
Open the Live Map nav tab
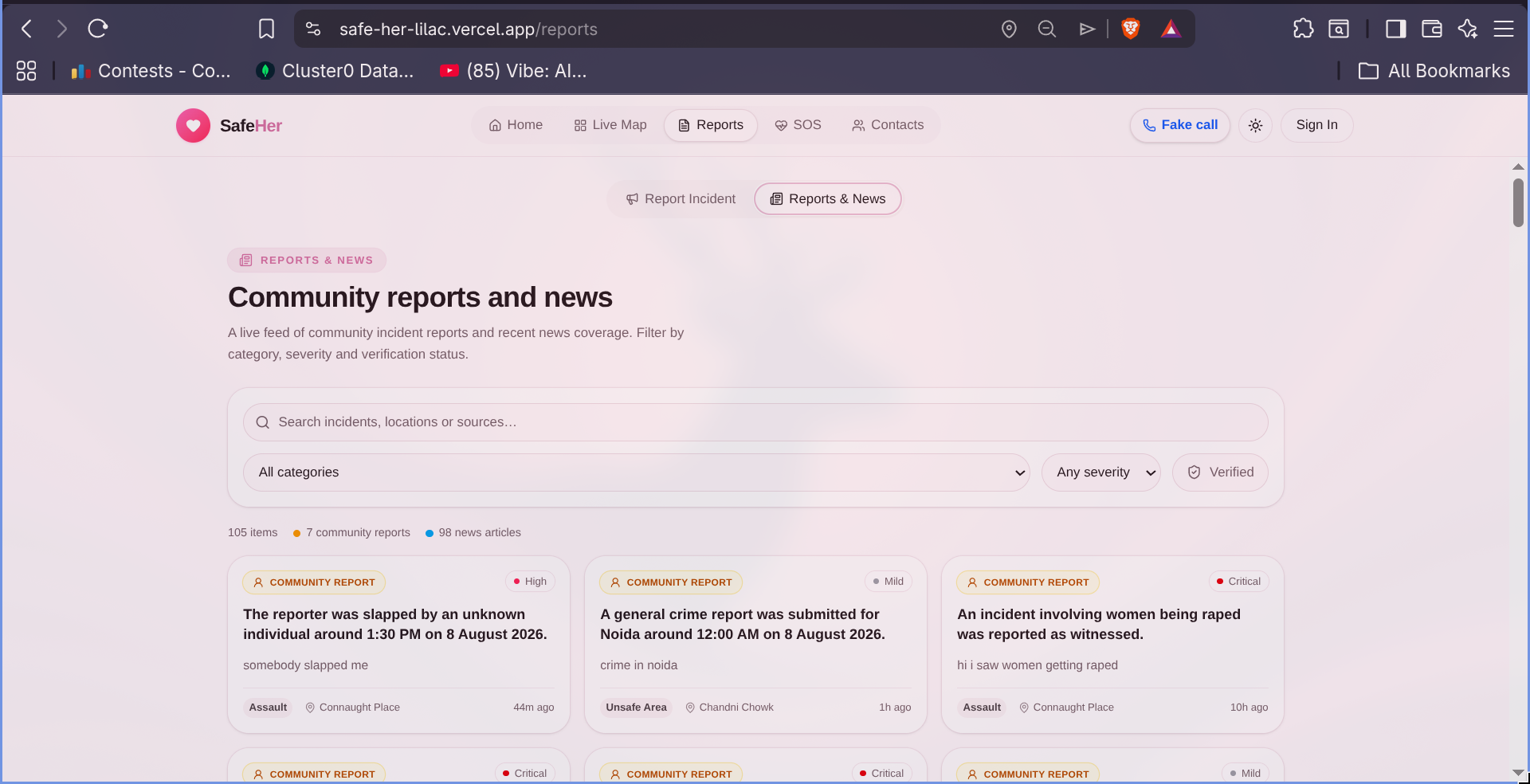[x=610, y=125]
